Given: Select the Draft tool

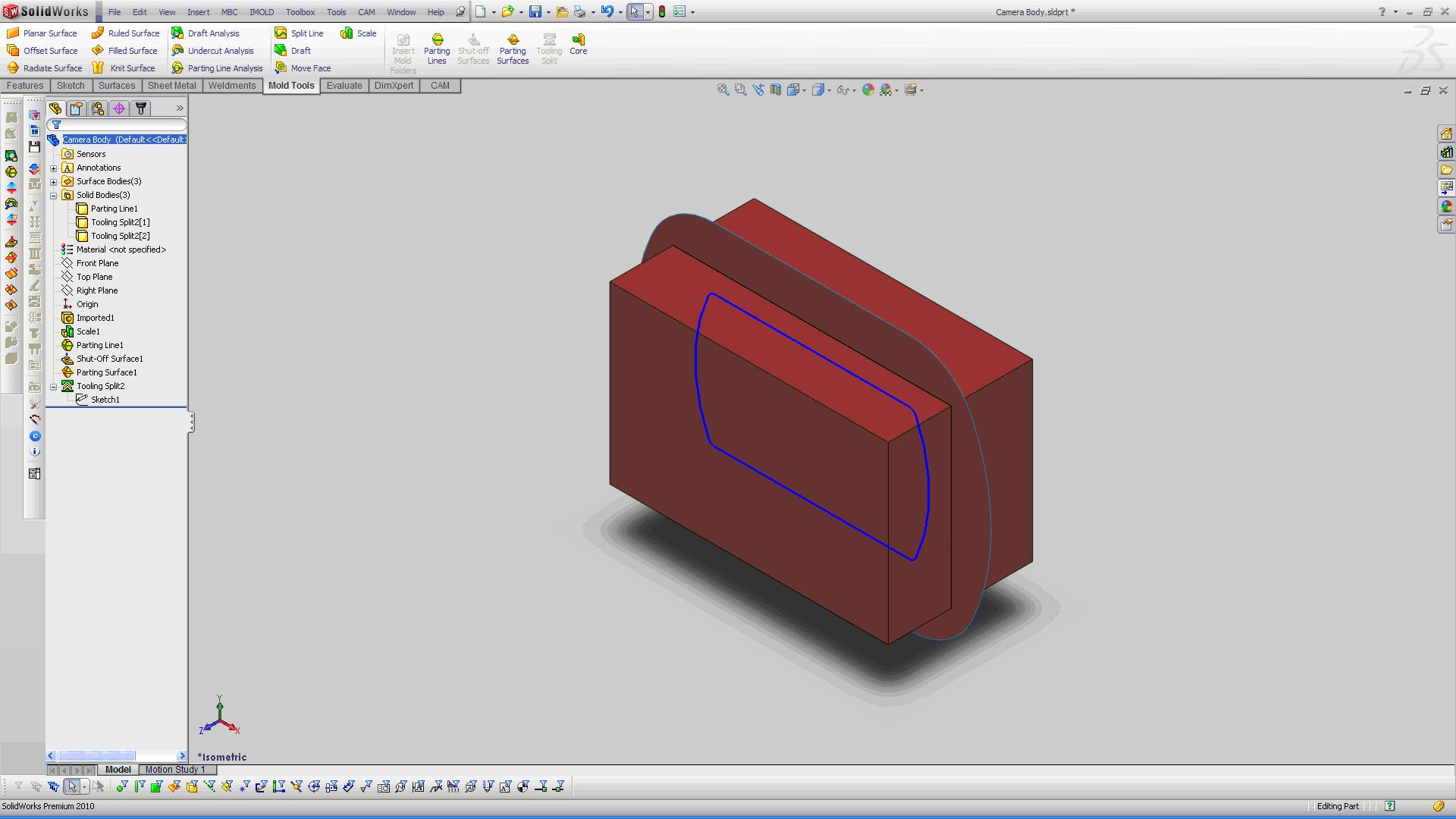Looking at the screenshot, I should (293, 51).
